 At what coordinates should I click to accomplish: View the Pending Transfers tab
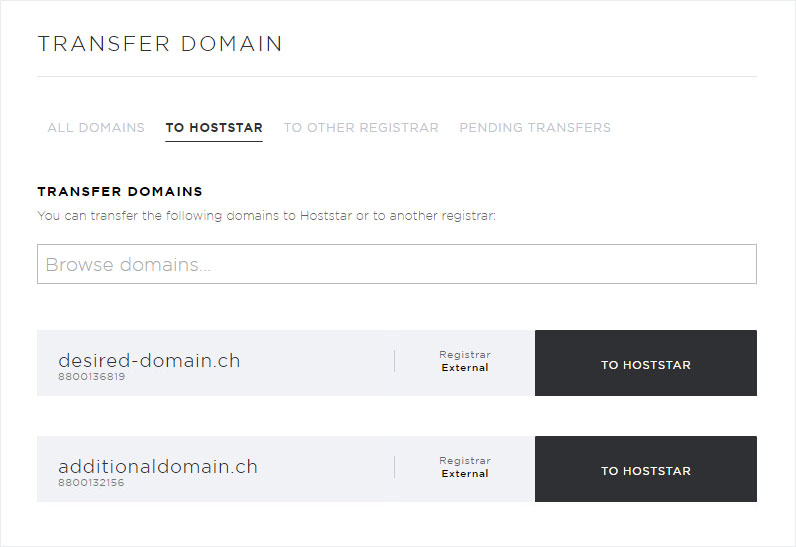click(535, 127)
